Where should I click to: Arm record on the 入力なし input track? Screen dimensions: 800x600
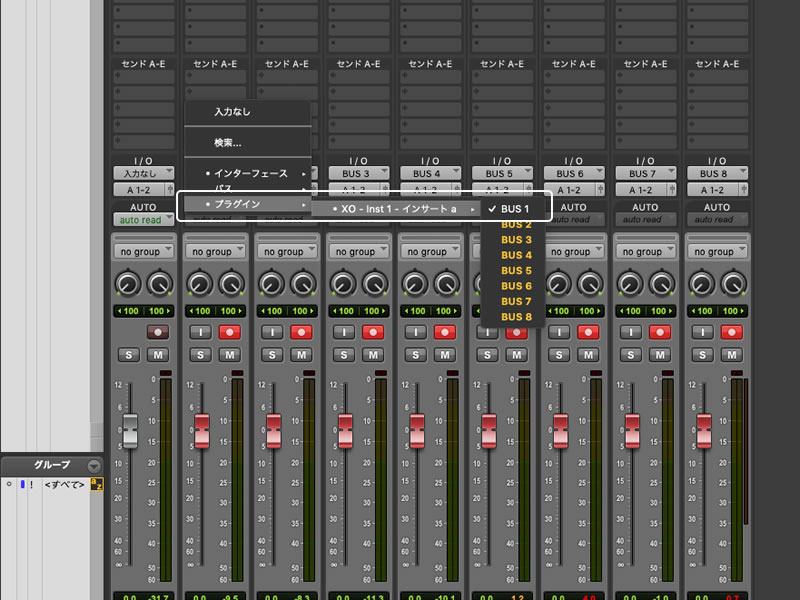point(158,332)
